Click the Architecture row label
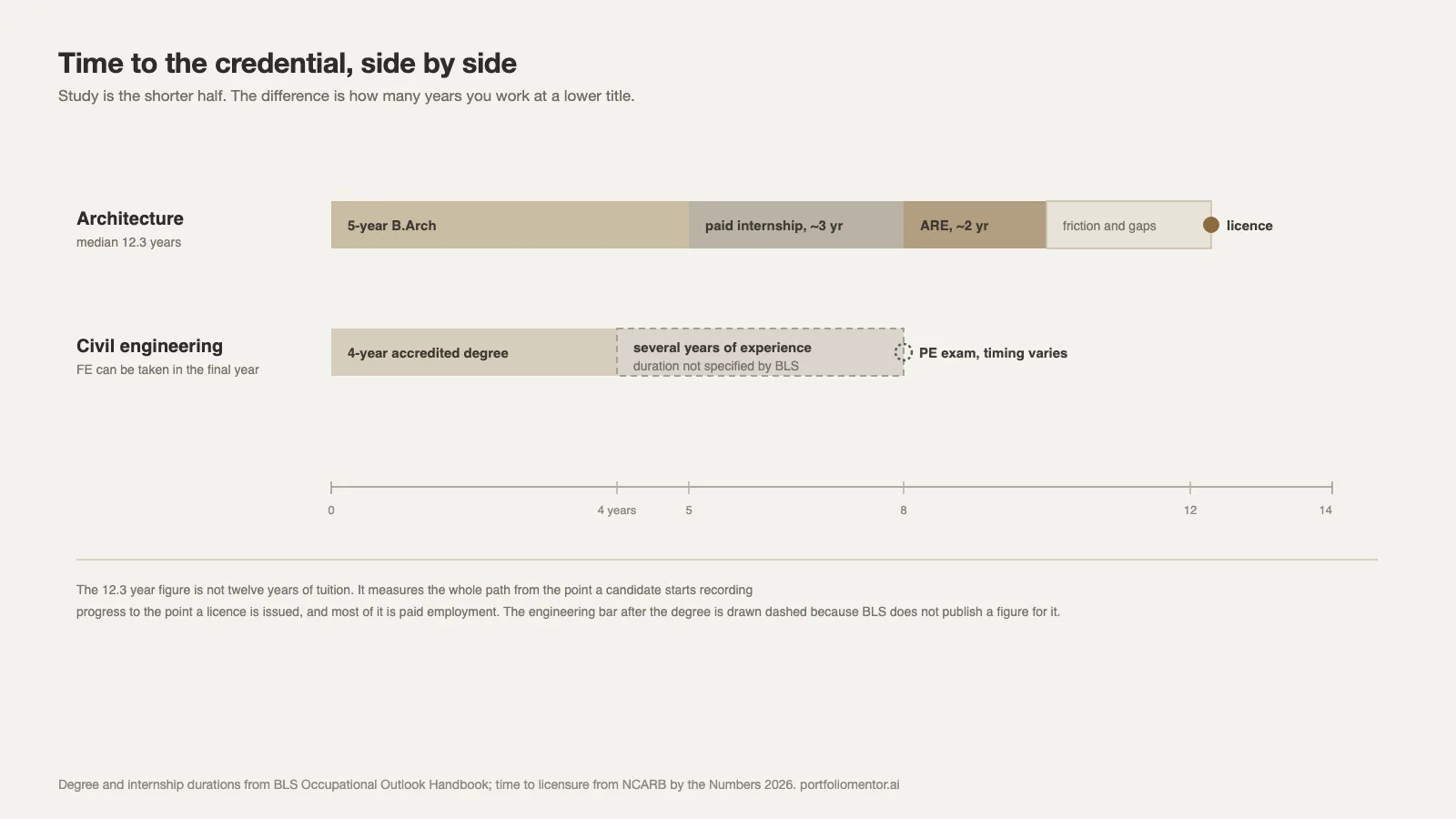Image resolution: width=1456 pixels, height=819 pixels. click(130, 218)
